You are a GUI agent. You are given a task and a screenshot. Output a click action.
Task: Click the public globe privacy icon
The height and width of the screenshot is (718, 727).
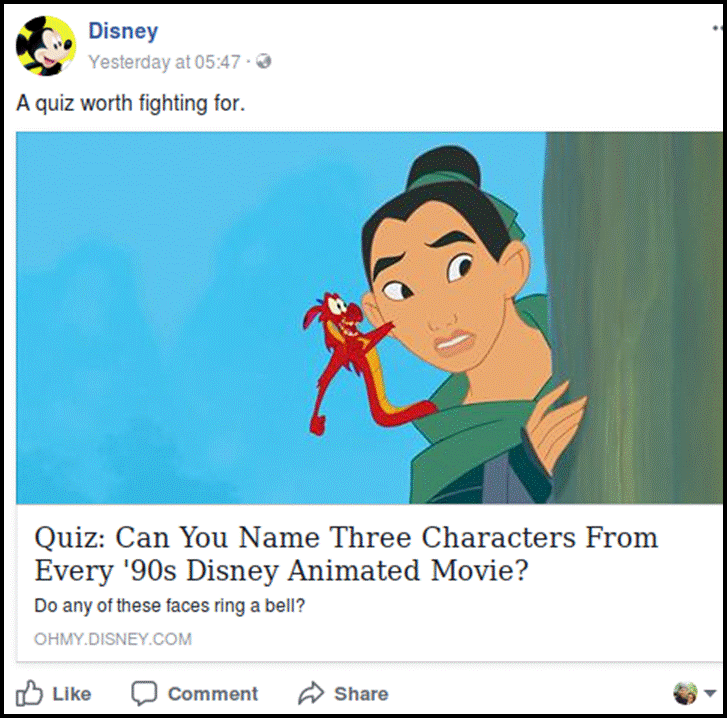click(x=264, y=61)
